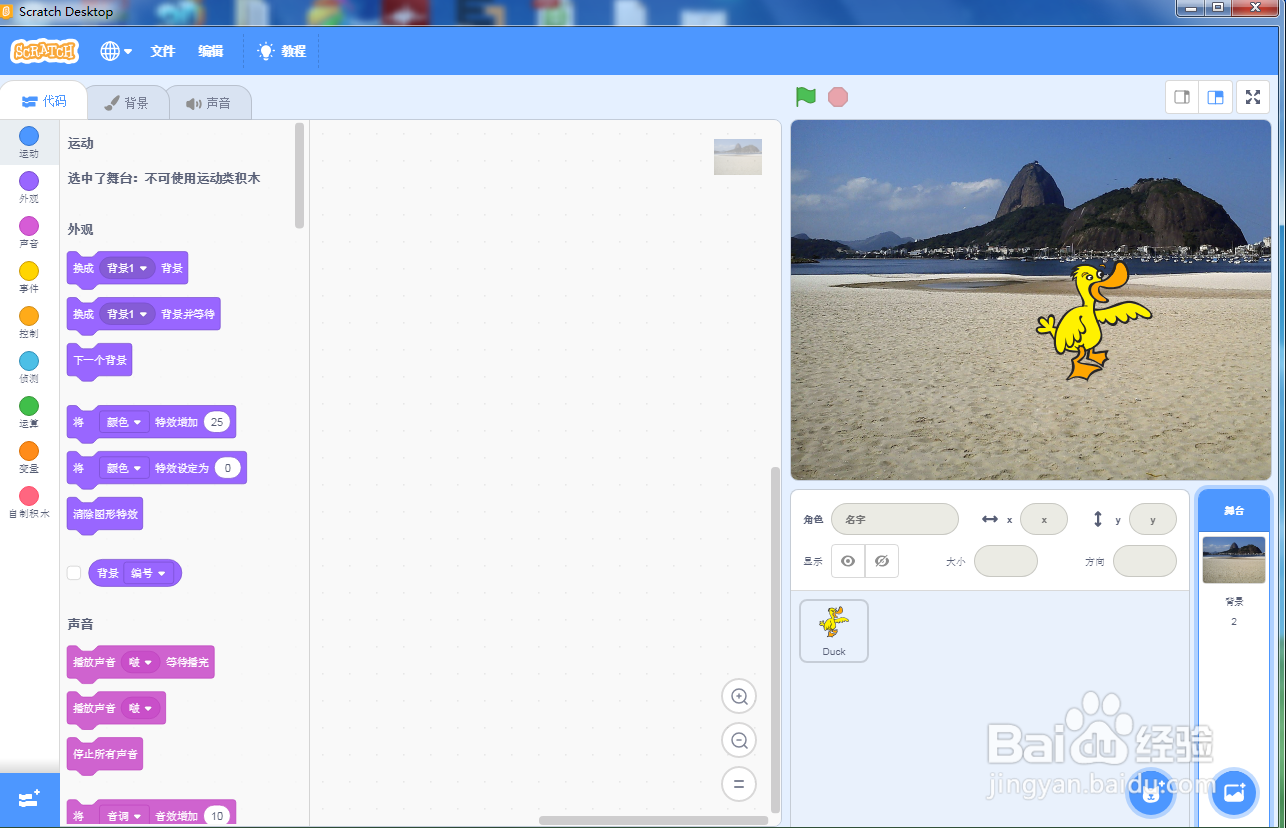Tick the 背景 编号 reporter checkbox

pyautogui.click(x=73, y=573)
